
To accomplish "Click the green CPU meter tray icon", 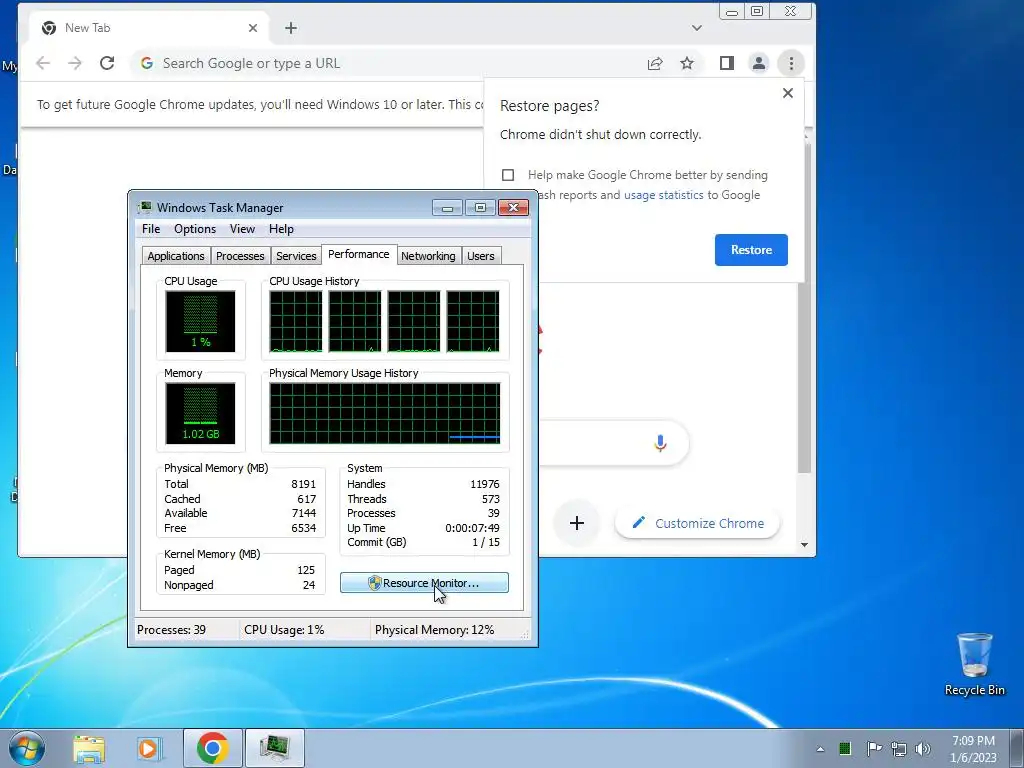I will tap(845, 748).
